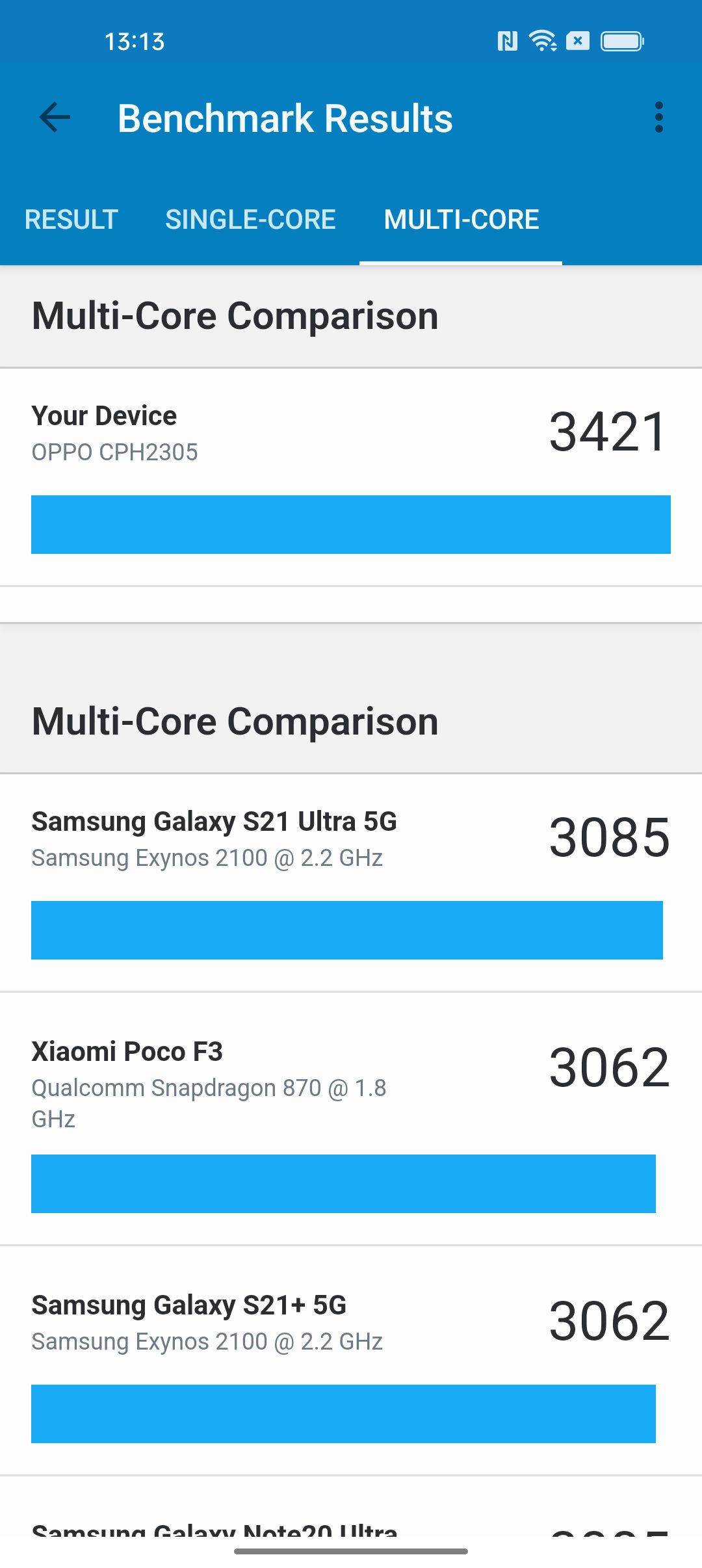
Task: Tap the Benchmark Results title
Action: [x=285, y=118]
